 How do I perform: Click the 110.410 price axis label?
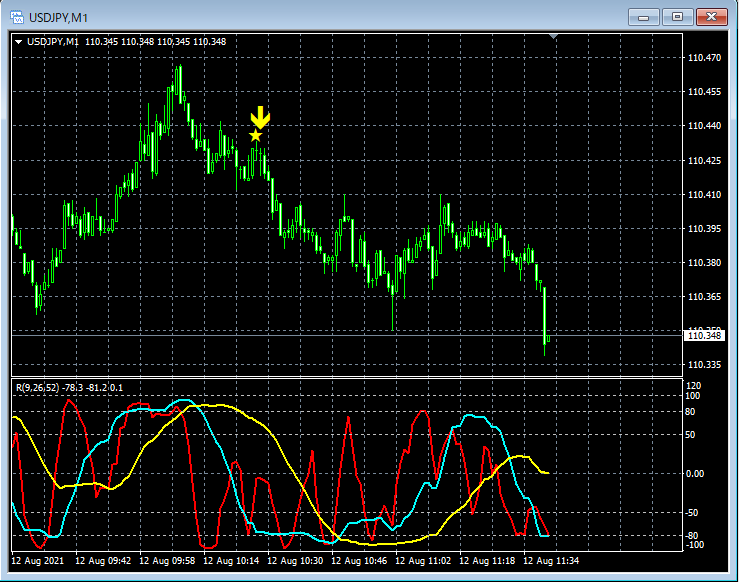click(705, 194)
